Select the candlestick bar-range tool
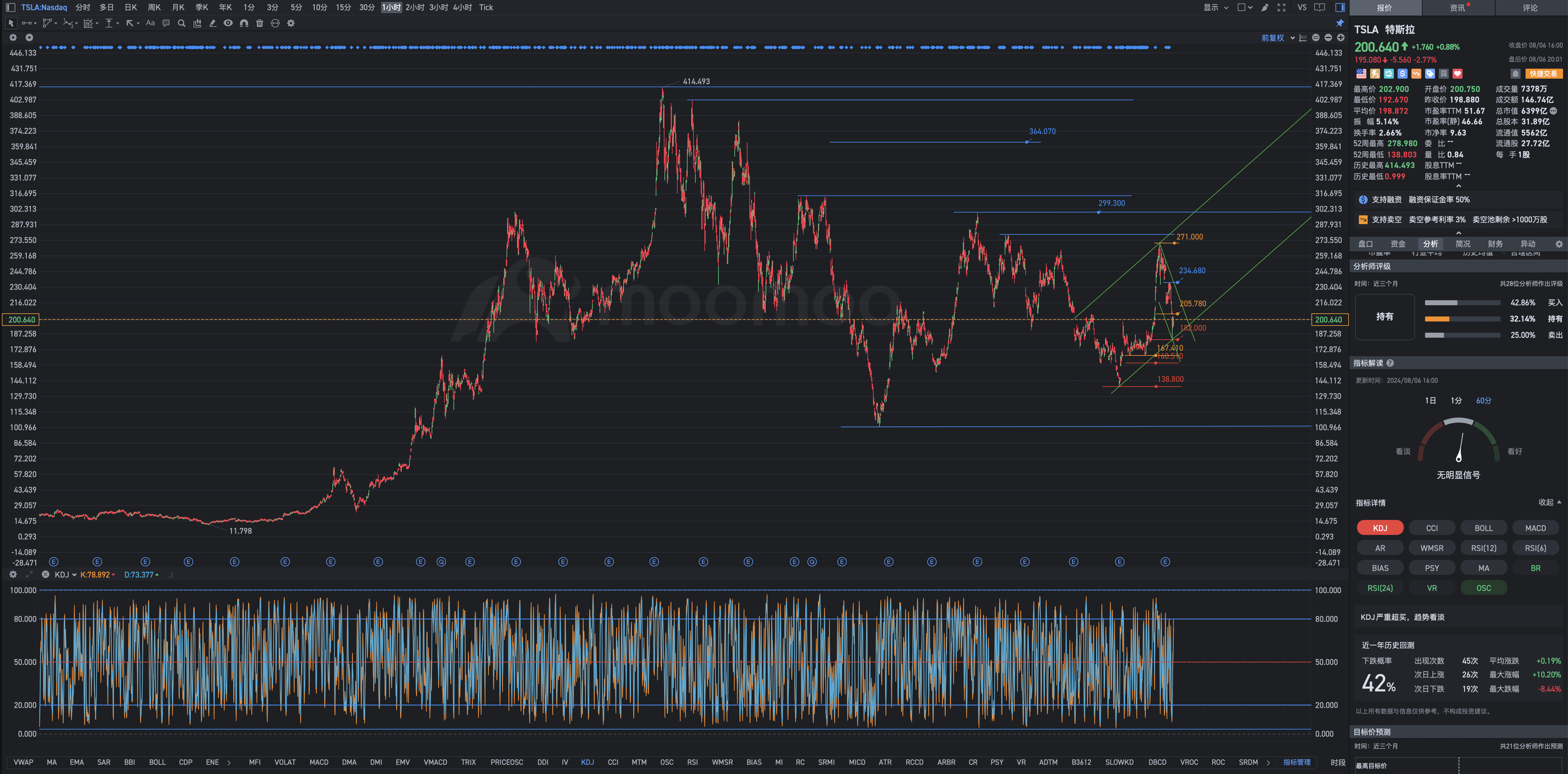 (197, 23)
